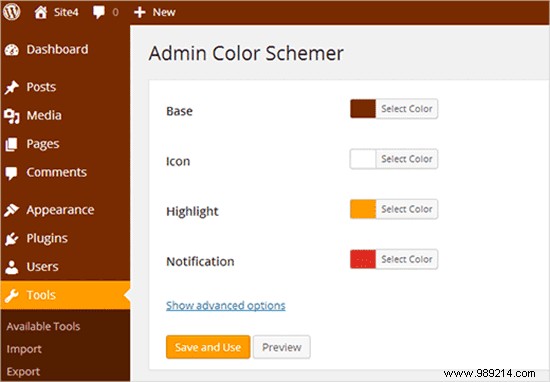The height and width of the screenshot is (382, 550).
Task: Open the Media menu item
Action: [x=65, y=115]
